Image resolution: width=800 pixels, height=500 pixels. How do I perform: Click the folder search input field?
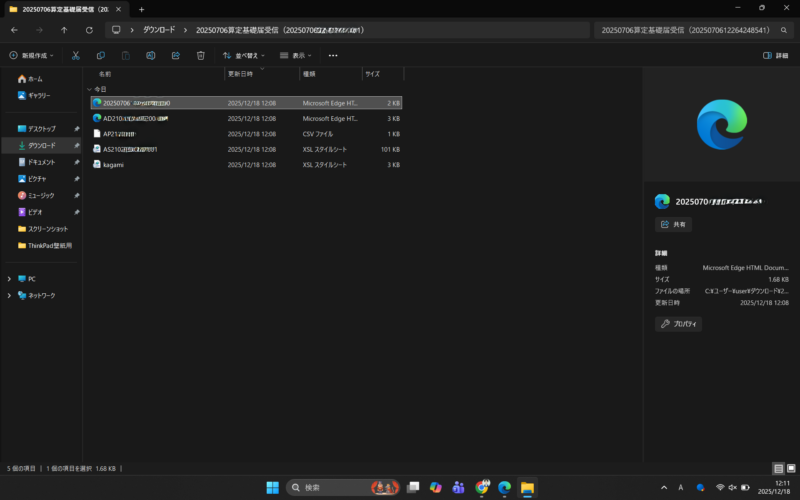[x=690, y=30]
